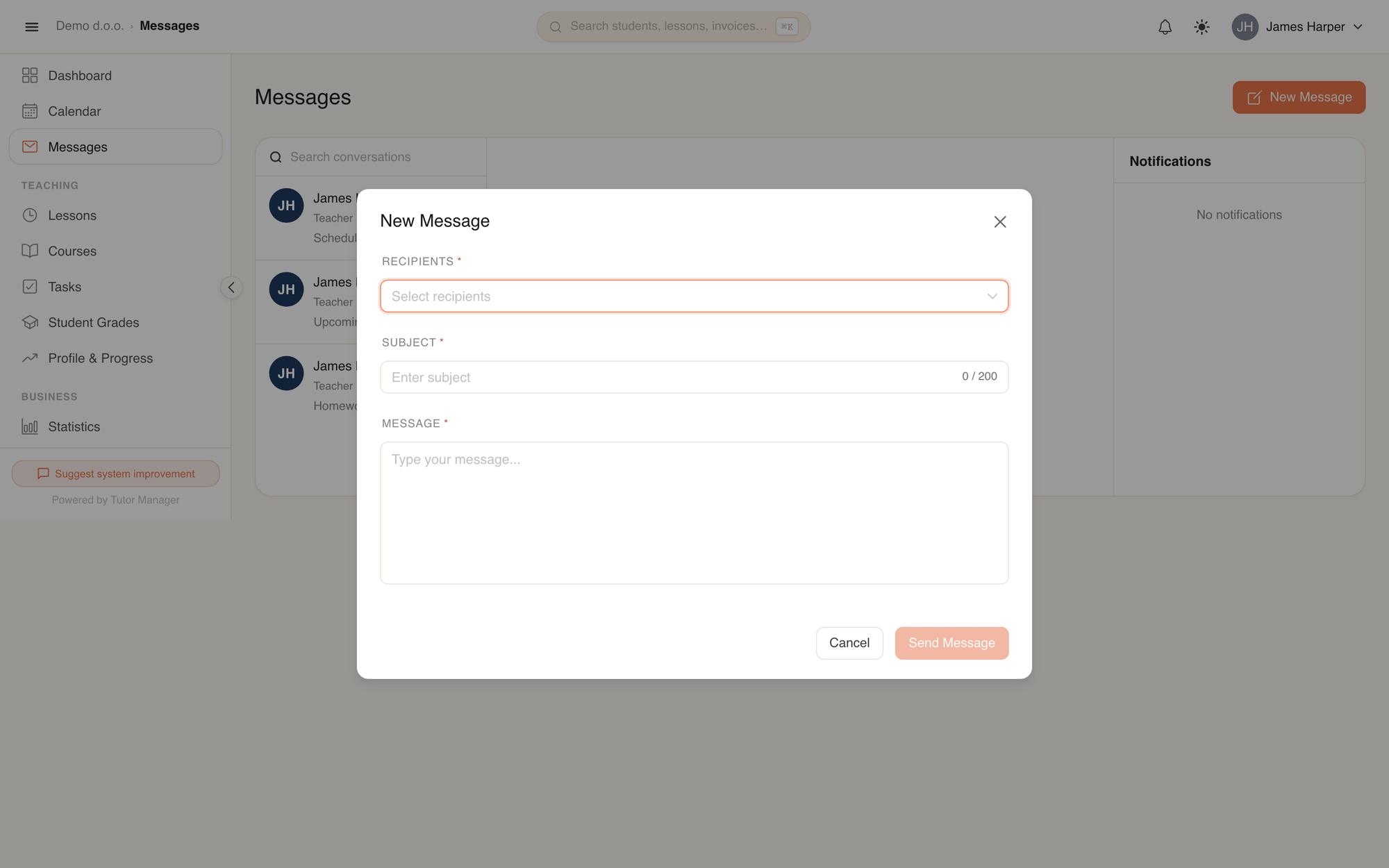Open the hamburger menu icon

(31, 26)
